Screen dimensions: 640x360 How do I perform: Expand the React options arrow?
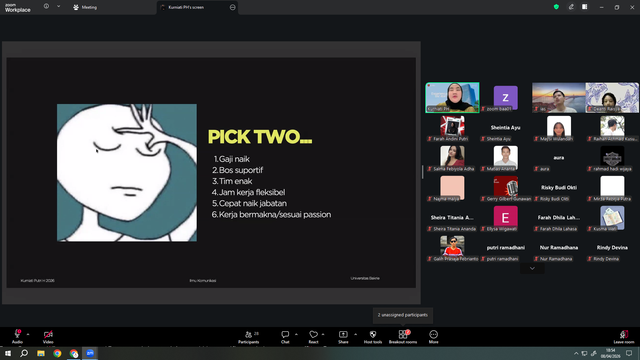[x=323, y=334]
